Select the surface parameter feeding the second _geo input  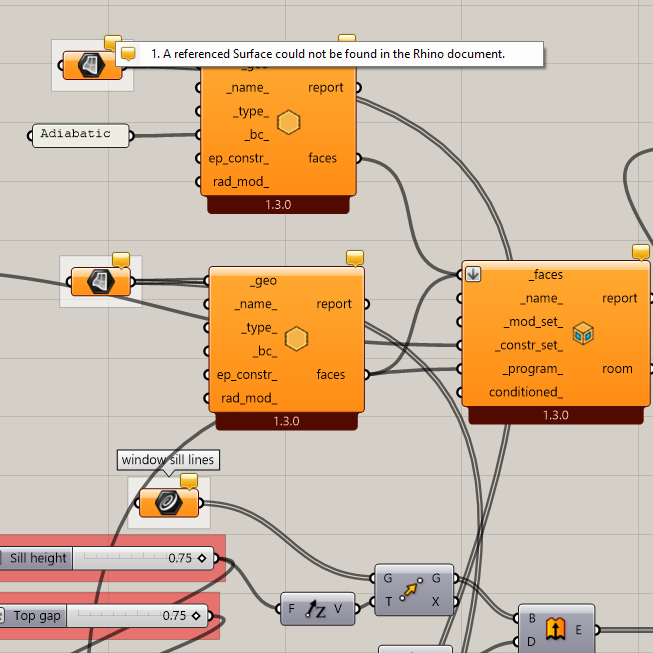[x=100, y=282]
